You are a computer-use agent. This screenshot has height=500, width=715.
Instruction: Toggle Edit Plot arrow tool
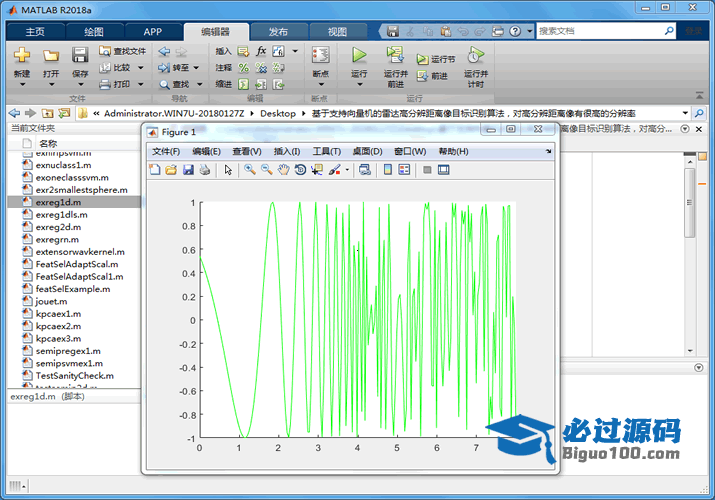coord(228,170)
